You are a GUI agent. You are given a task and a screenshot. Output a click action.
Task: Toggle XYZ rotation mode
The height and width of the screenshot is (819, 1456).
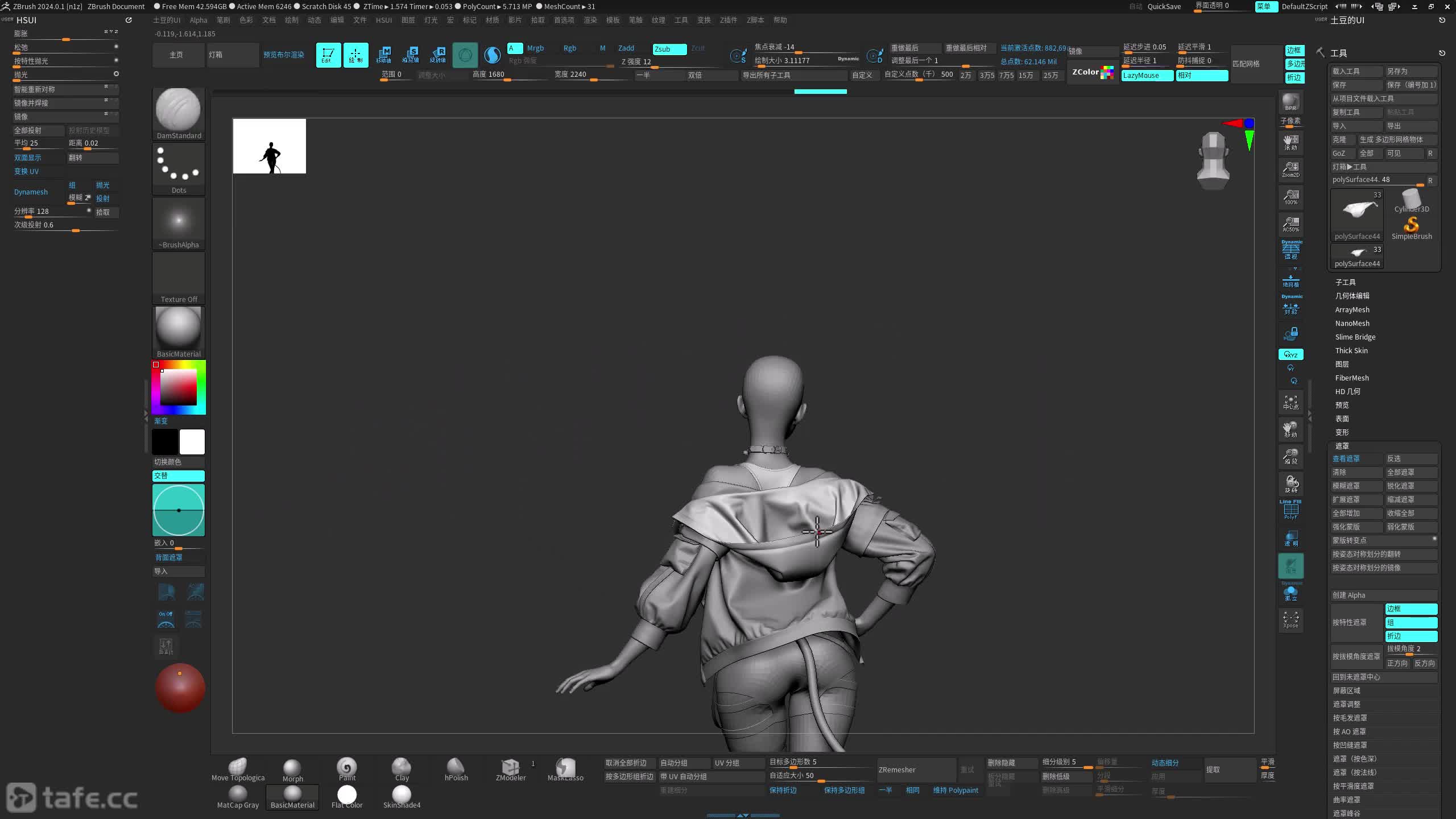[1290, 354]
